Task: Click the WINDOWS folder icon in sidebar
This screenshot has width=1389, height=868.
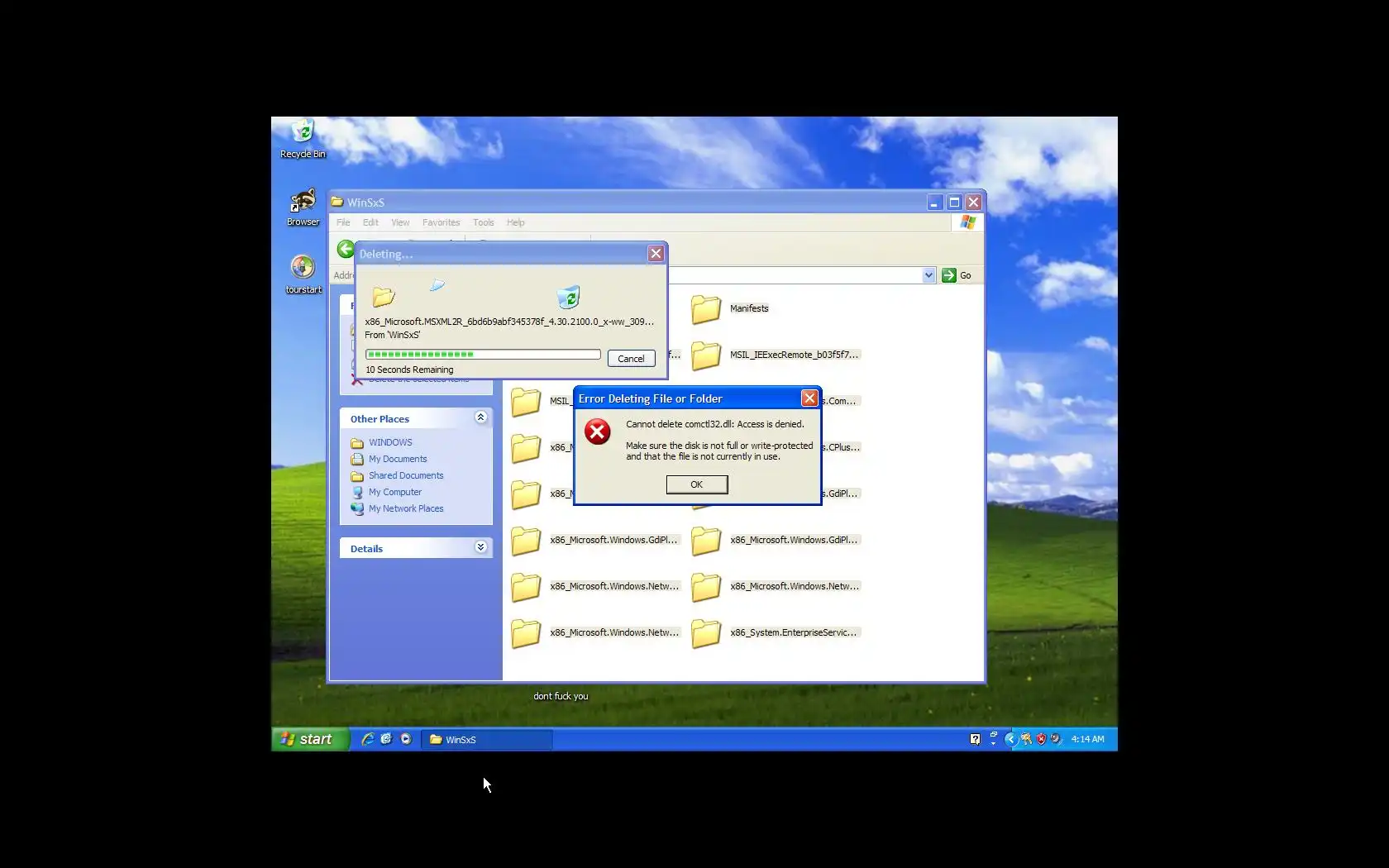Action: tap(357, 443)
